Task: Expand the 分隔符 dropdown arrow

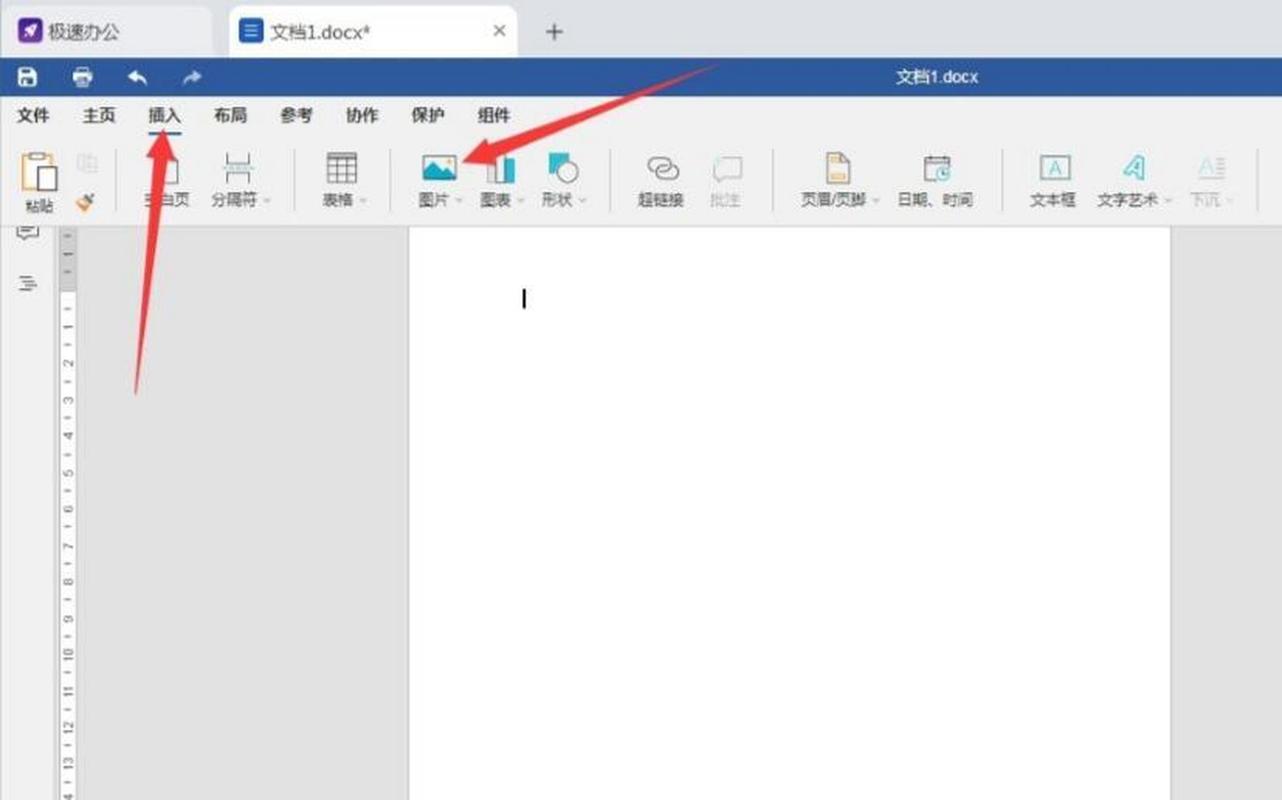Action: pyautogui.click(x=267, y=201)
